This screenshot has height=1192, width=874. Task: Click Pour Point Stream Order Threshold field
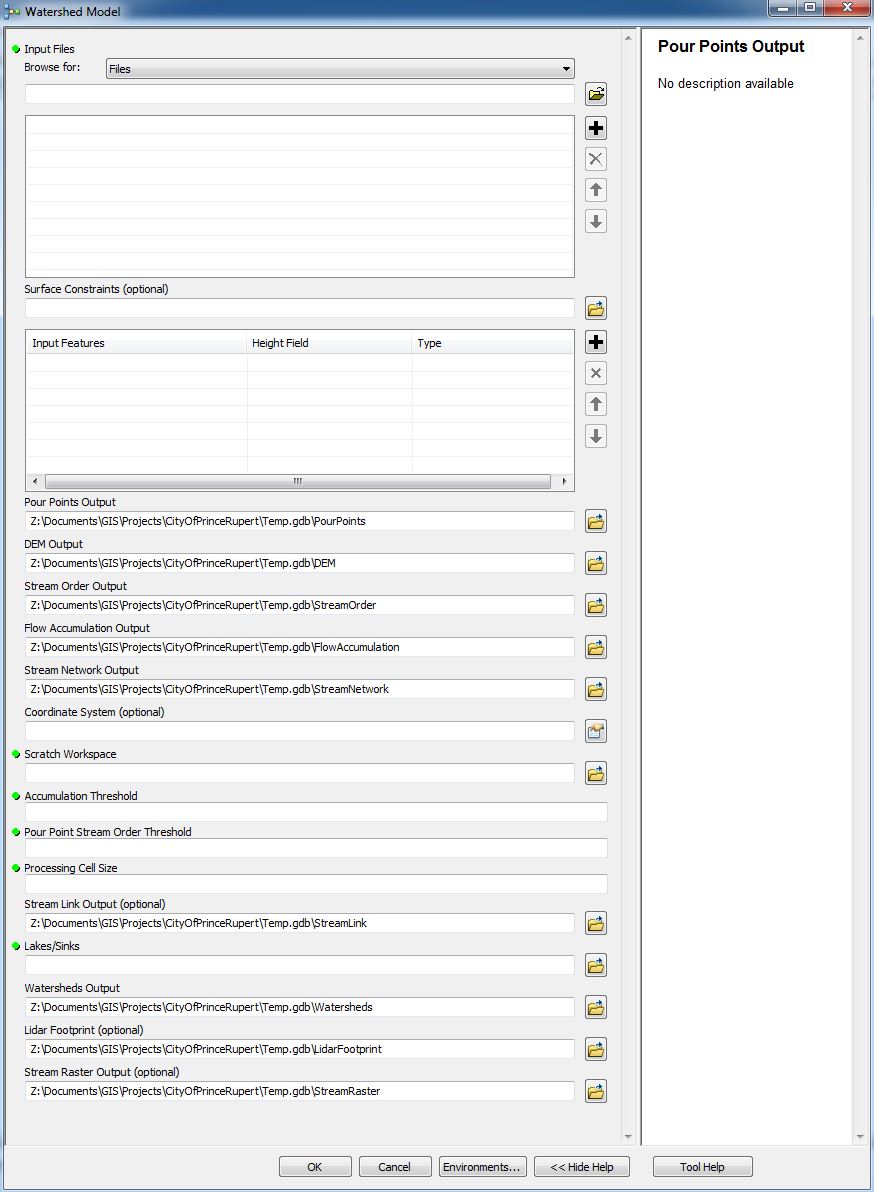[x=316, y=848]
